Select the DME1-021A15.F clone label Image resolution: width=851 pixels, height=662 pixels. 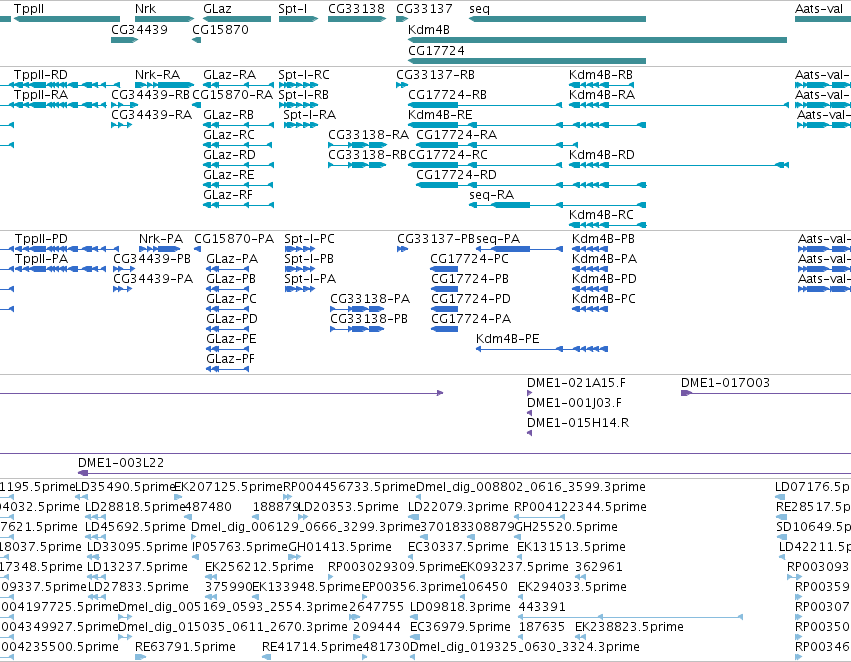576,383
